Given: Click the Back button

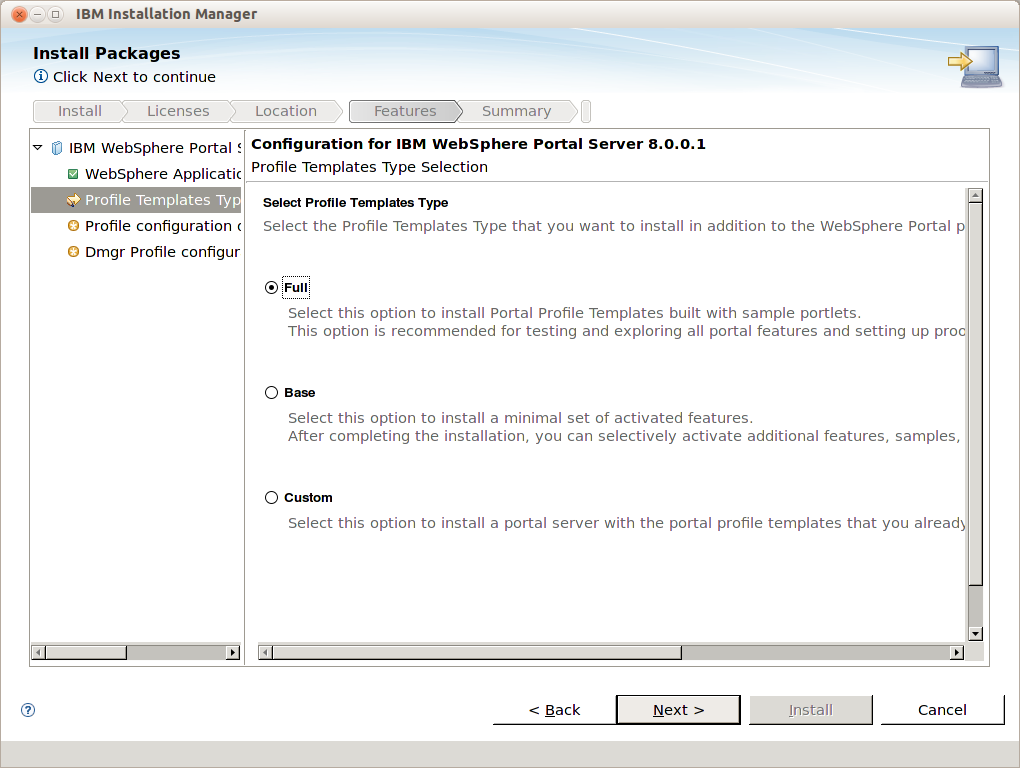Looking at the screenshot, I should coord(554,709).
